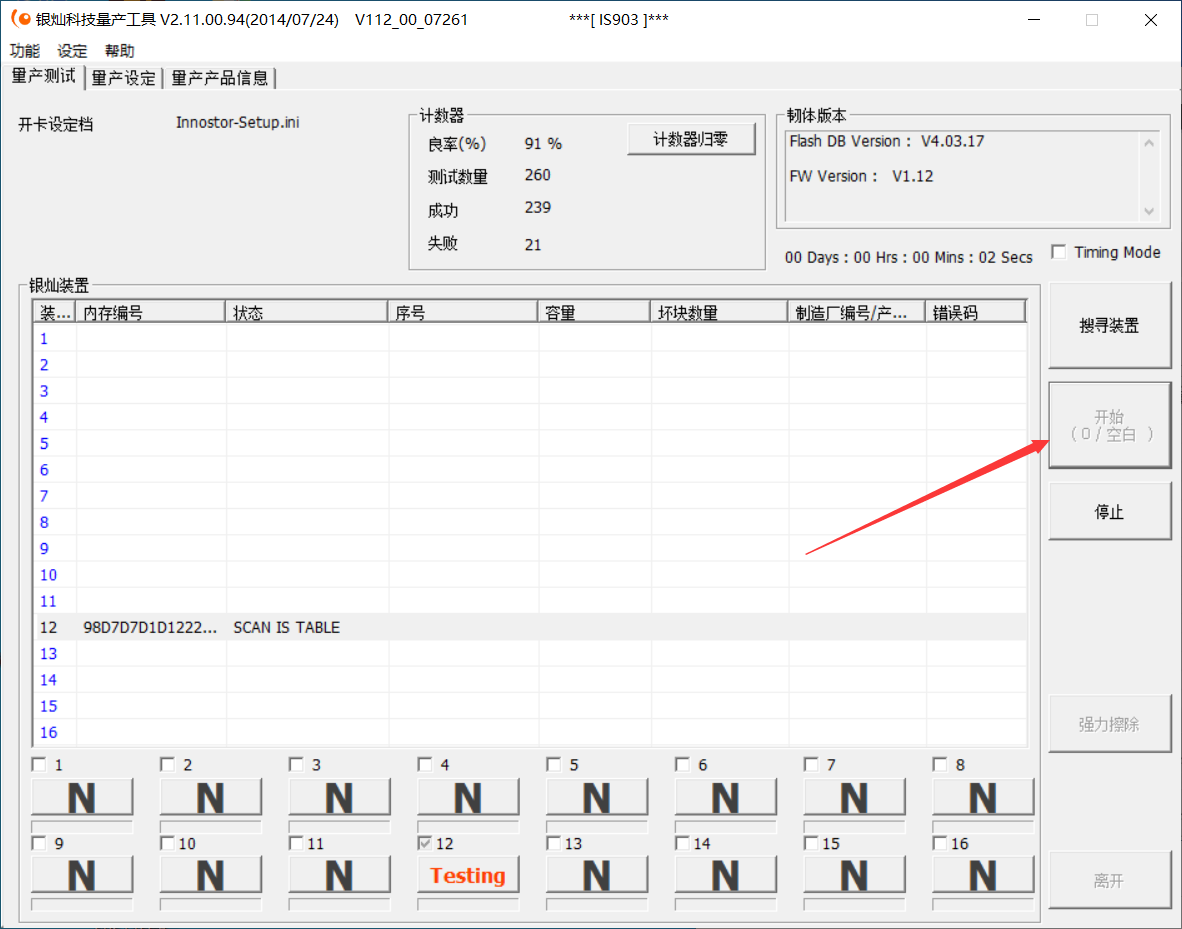
Task: Switch to the 量产测试 tab
Action: click(x=43, y=76)
